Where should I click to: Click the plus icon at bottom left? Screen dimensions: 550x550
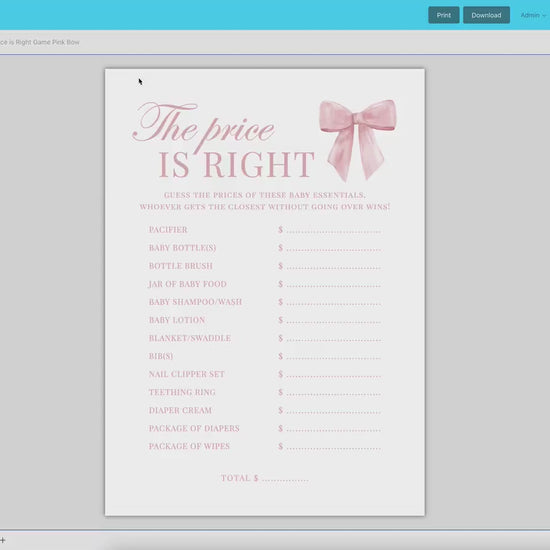coord(3,540)
